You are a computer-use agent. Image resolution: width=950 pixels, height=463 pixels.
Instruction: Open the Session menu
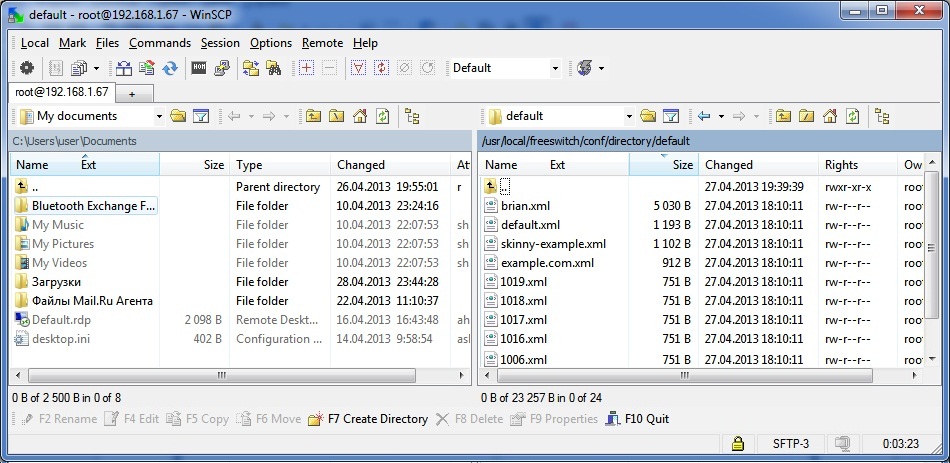(x=220, y=43)
